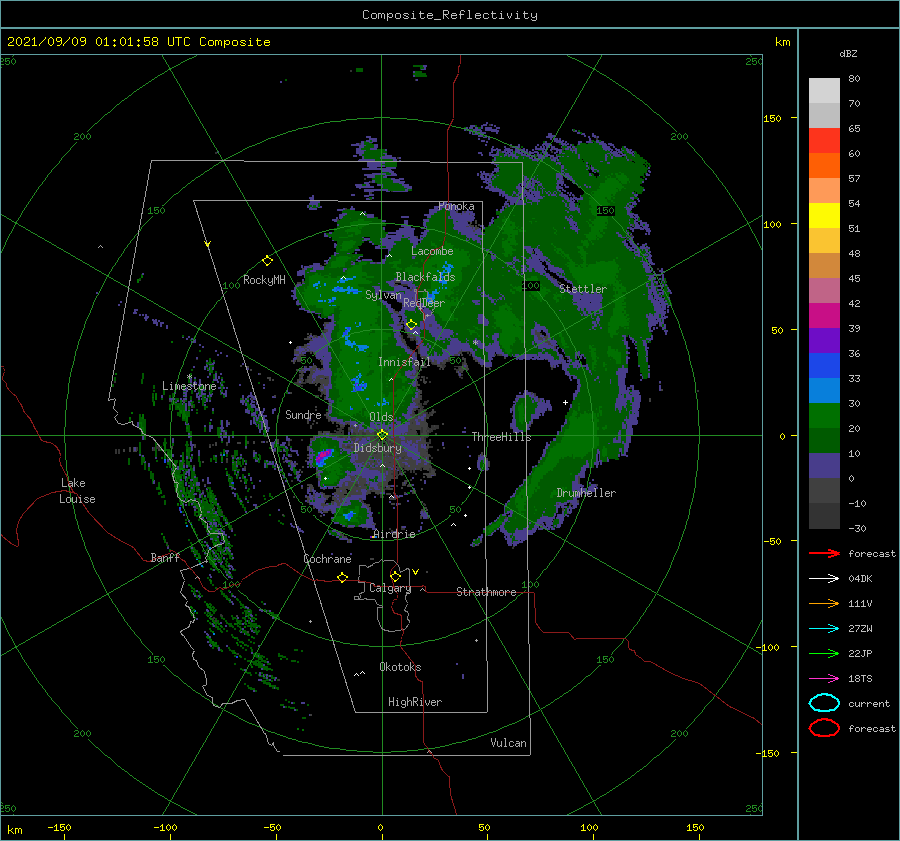Click the Banff town label
Viewport: 900px width, 841px height.
[165, 557]
